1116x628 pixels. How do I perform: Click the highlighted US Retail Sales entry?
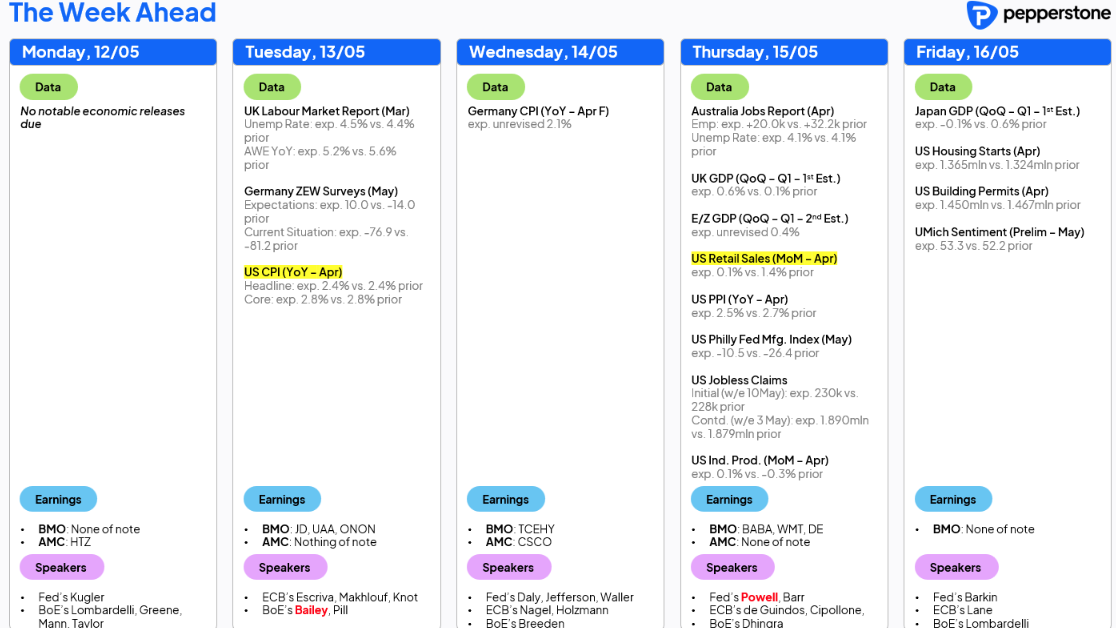click(764, 258)
